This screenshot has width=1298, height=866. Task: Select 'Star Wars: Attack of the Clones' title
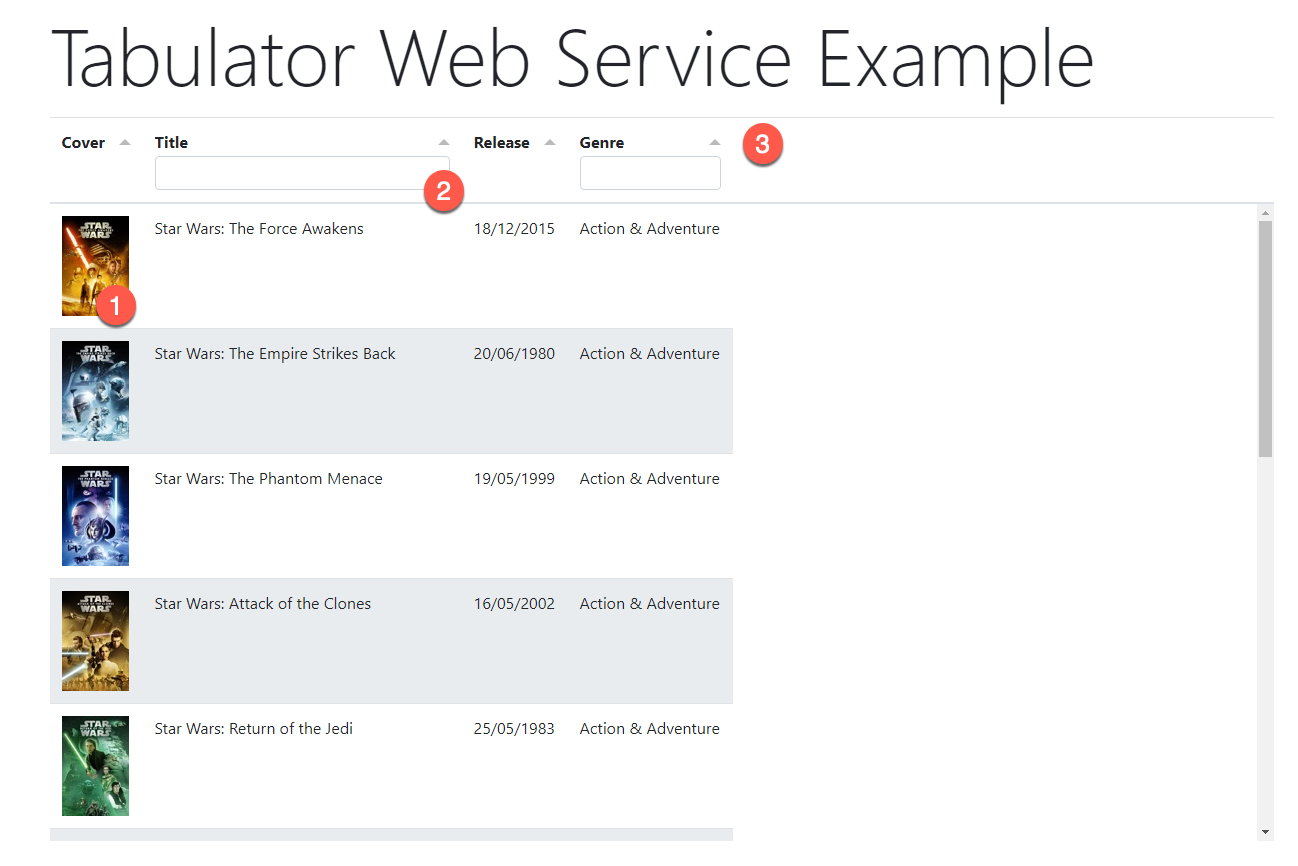(x=263, y=604)
